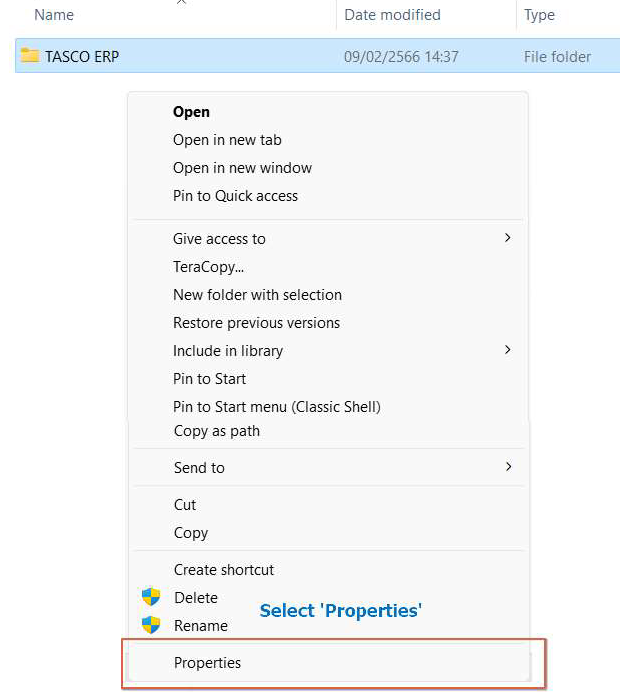Select 'Restore previous versions'

coord(256,323)
